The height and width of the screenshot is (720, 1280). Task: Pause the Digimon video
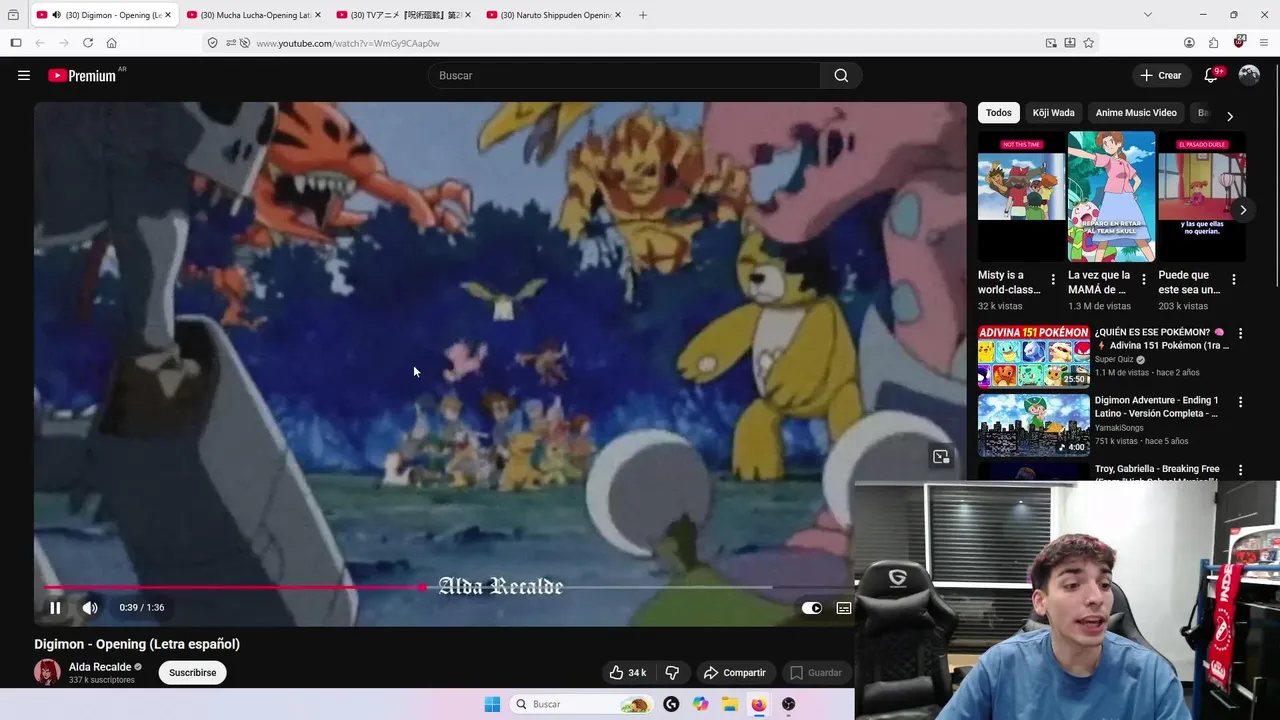coord(55,607)
